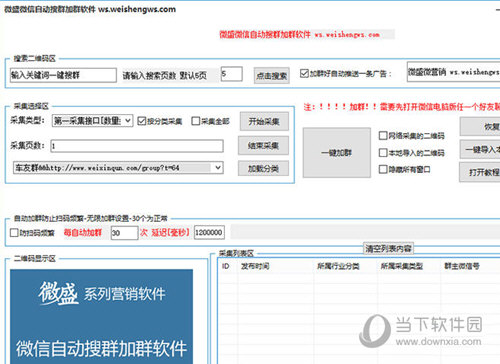Click the 一键导入 button
This screenshot has width=500, height=364.
[x=480, y=150]
